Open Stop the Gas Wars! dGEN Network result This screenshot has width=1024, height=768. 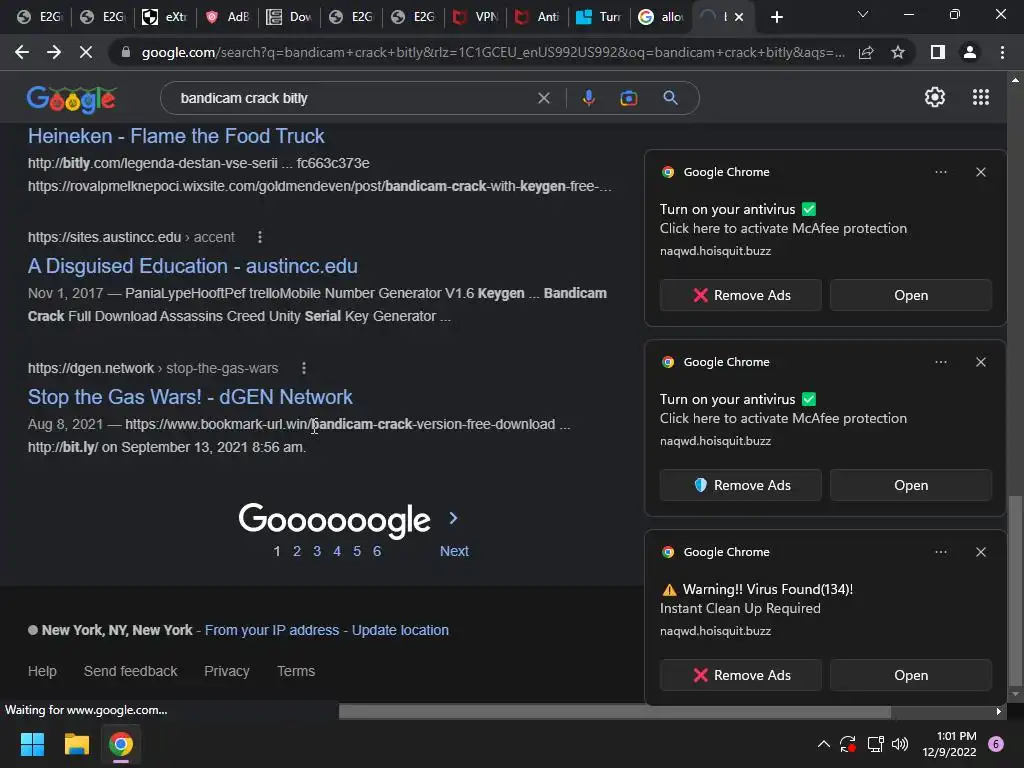click(190, 396)
